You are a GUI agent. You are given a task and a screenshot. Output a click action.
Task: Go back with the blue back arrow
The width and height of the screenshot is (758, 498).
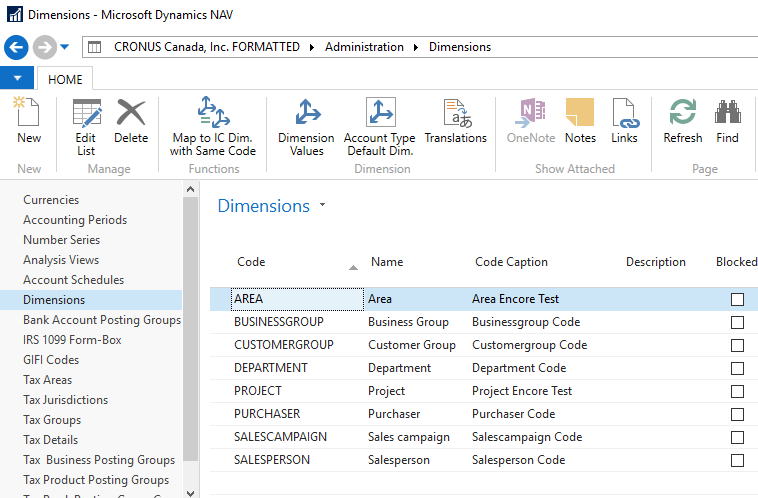pyautogui.click(x=16, y=47)
